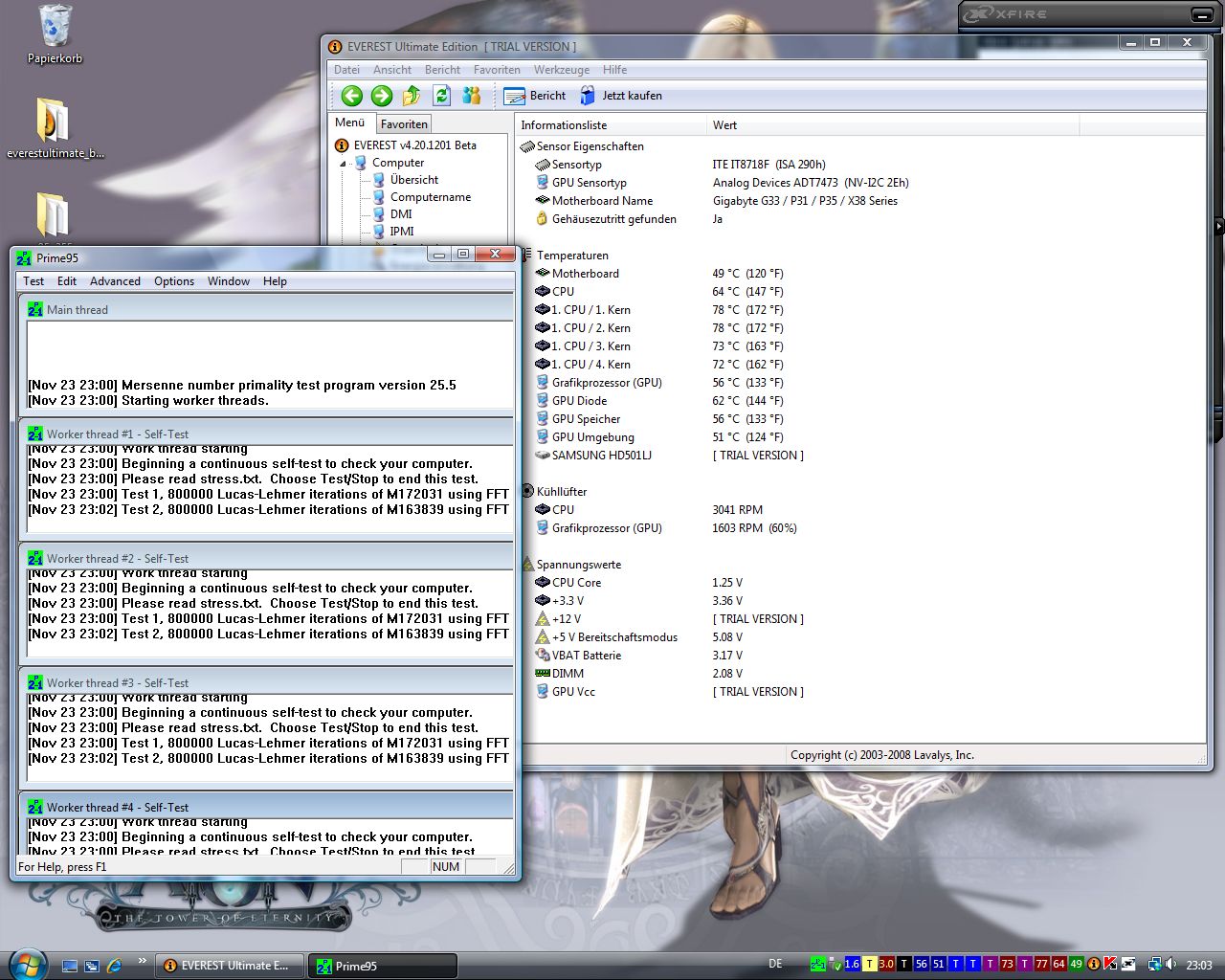The width and height of the screenshot is (1225, 980).
Task: Open the Werkzeuge menu in EVEREST
Action: point(562,70)
